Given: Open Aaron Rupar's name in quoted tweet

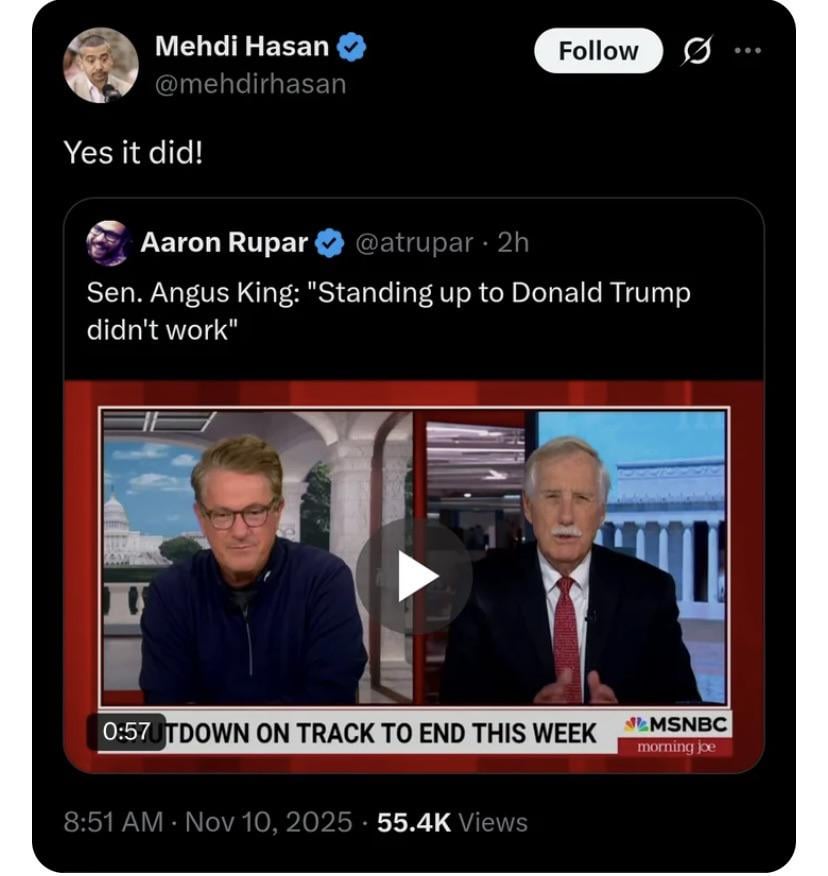Looking at the screenshot, I should coord(226,243).
